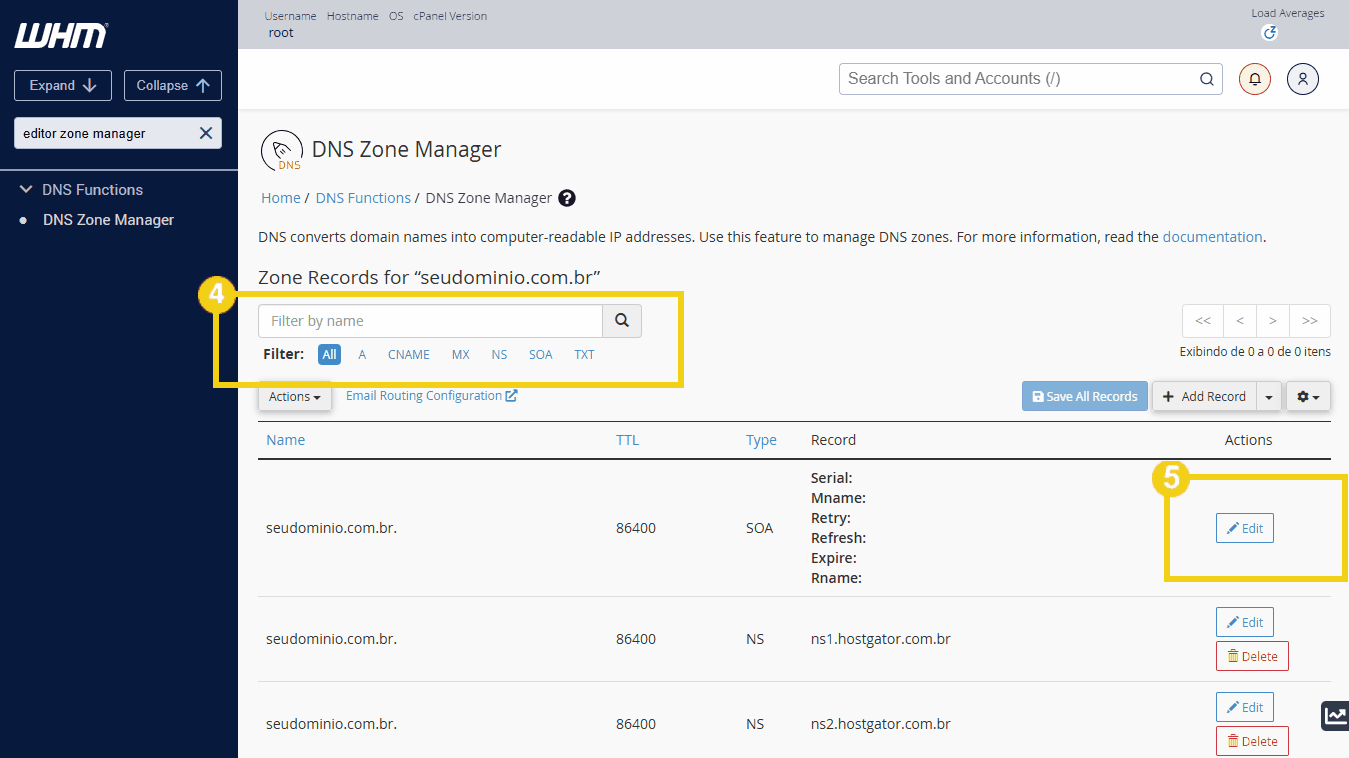Click the DNS Zone Manager page icon

282,150
